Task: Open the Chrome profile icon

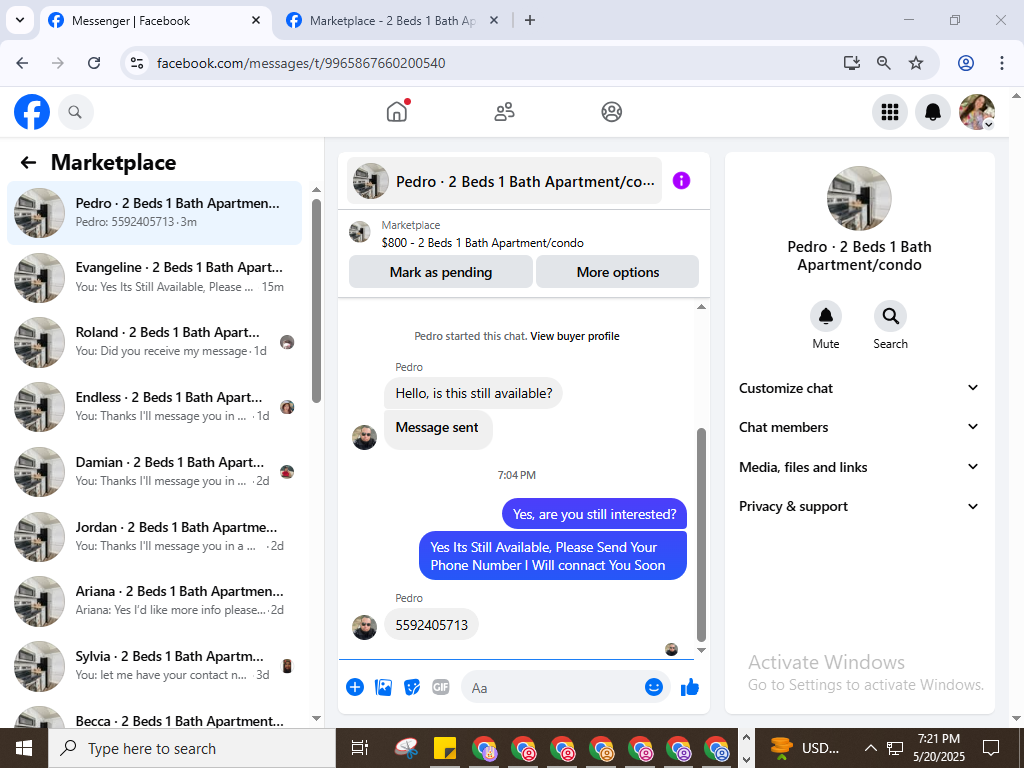Action: point(966,63)
